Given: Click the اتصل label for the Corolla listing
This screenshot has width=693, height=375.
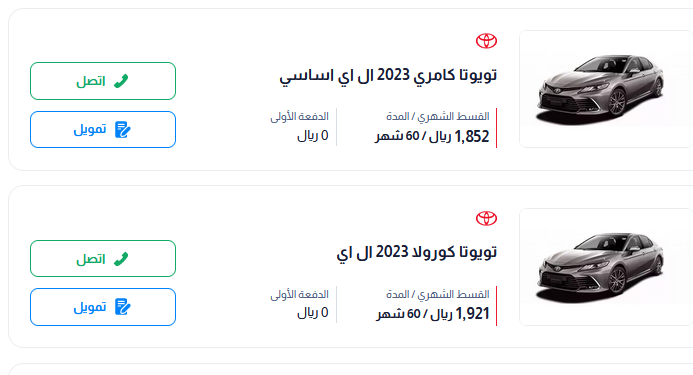Looking at the screenshot, I should [91, 259].
